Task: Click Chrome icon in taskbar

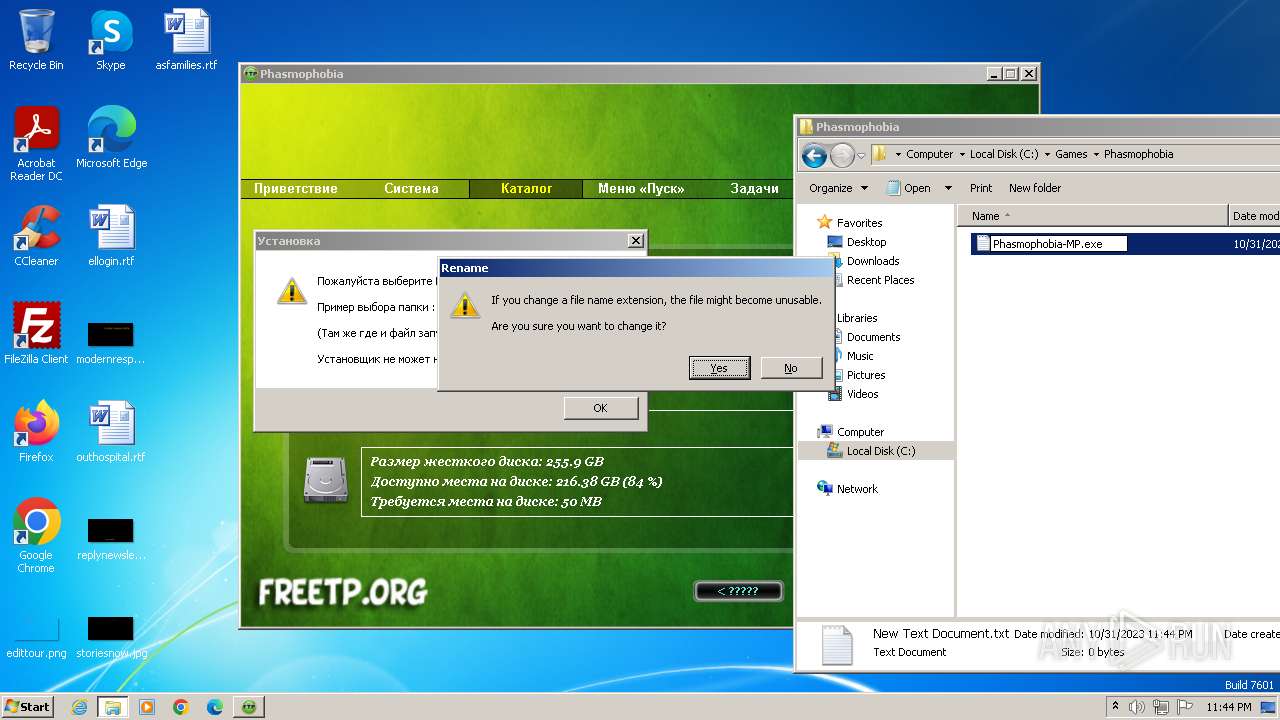Action: [x=181, y=707]
